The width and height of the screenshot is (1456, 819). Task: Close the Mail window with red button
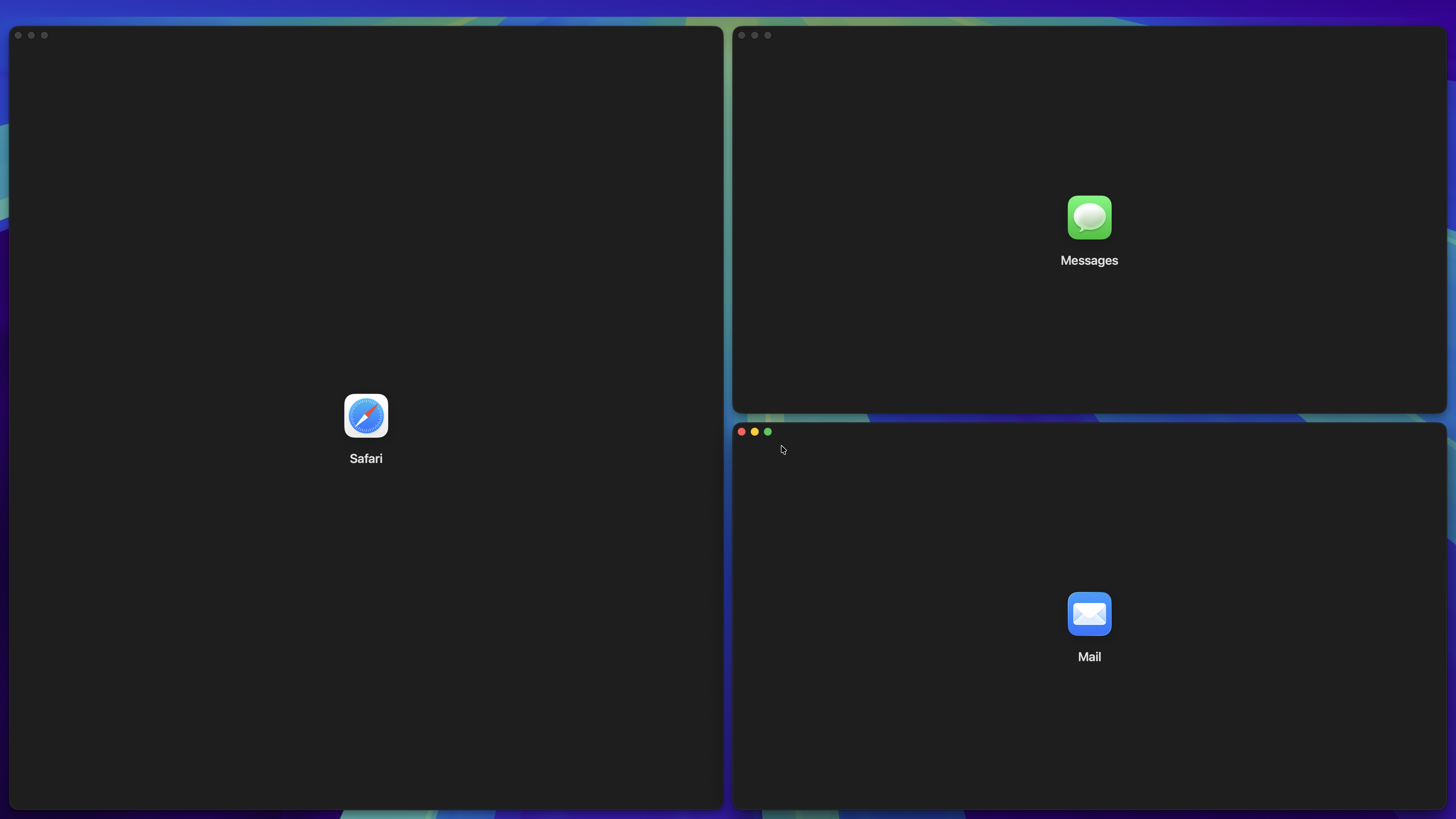click(x=742, y=432)
